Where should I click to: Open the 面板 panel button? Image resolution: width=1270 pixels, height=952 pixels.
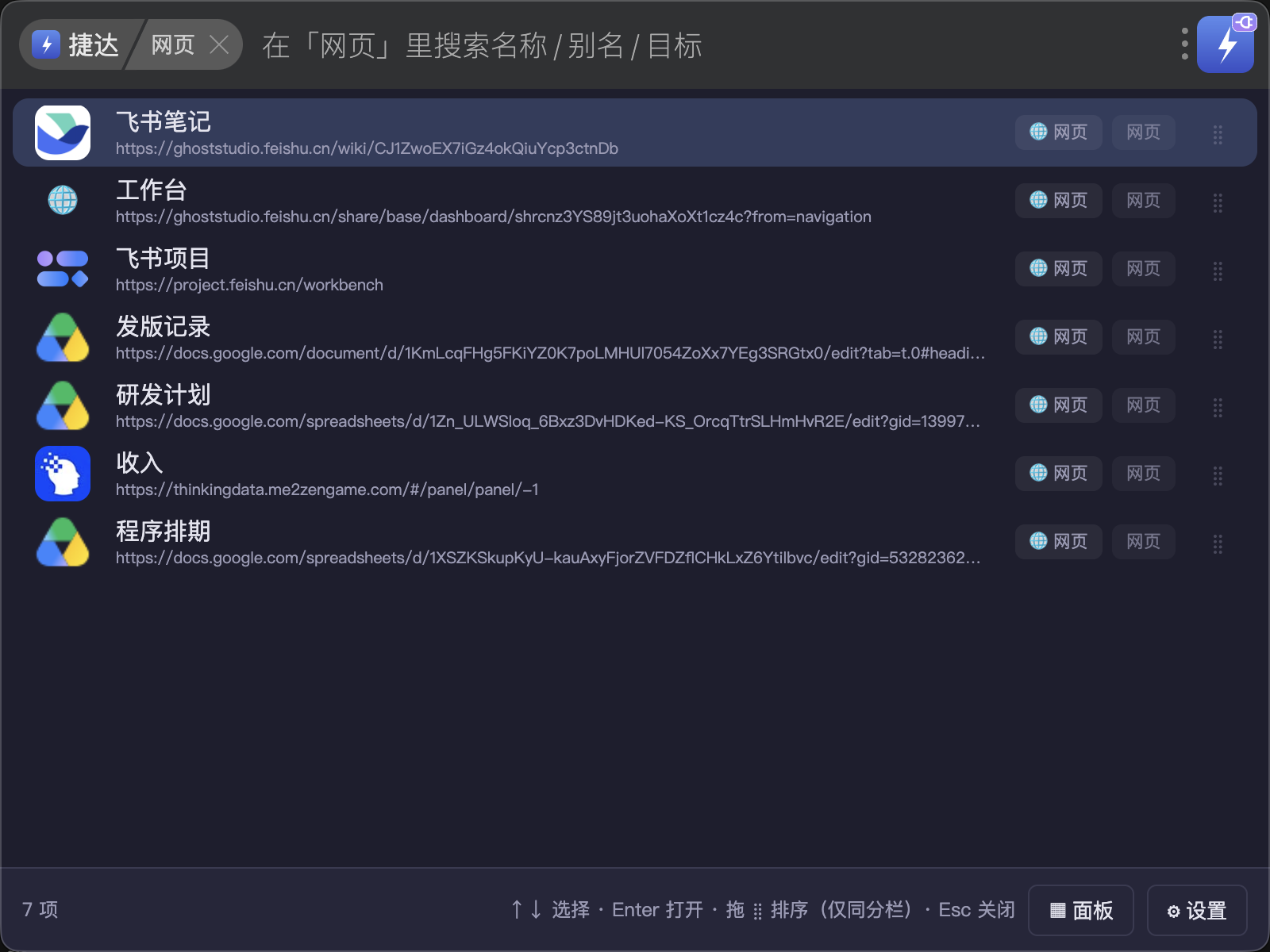pos(1081,910)
